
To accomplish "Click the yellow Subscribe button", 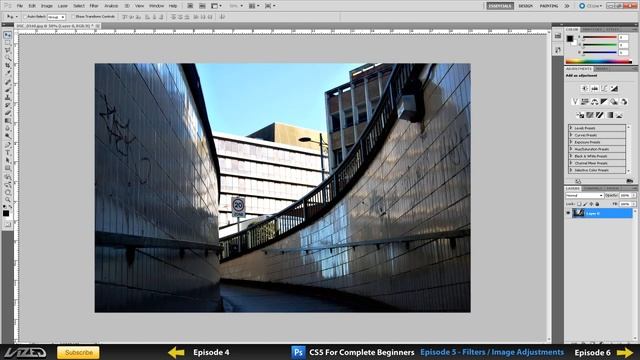I will point(78,352).
